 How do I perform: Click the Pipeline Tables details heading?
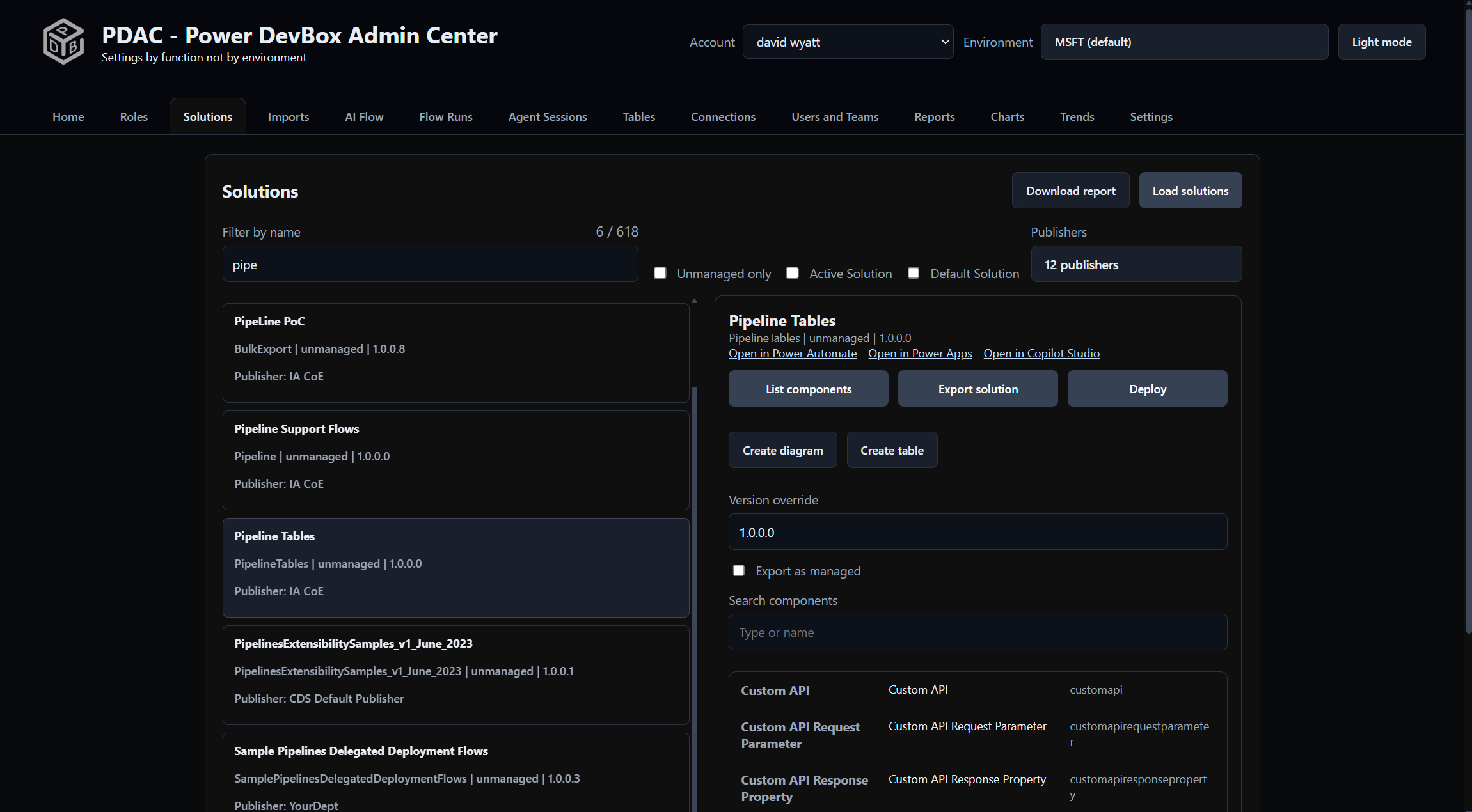click(x=782, y=320)
